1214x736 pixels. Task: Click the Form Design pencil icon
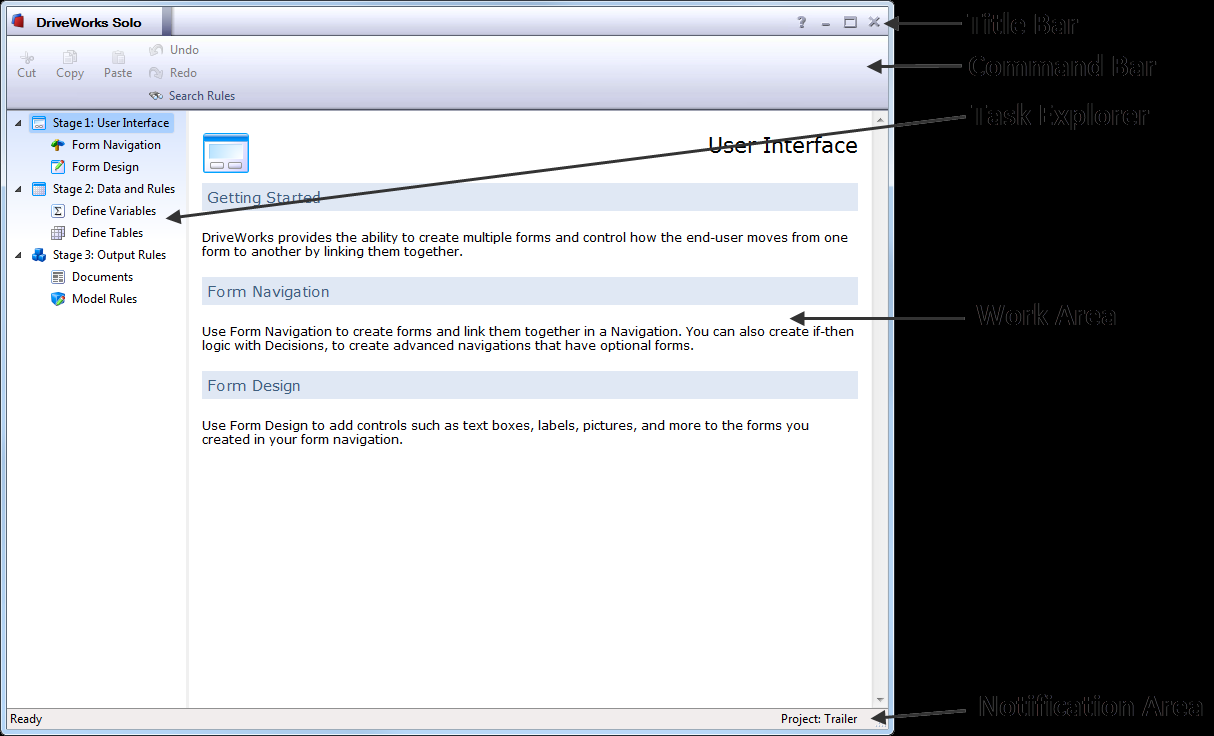click(58, 167)
